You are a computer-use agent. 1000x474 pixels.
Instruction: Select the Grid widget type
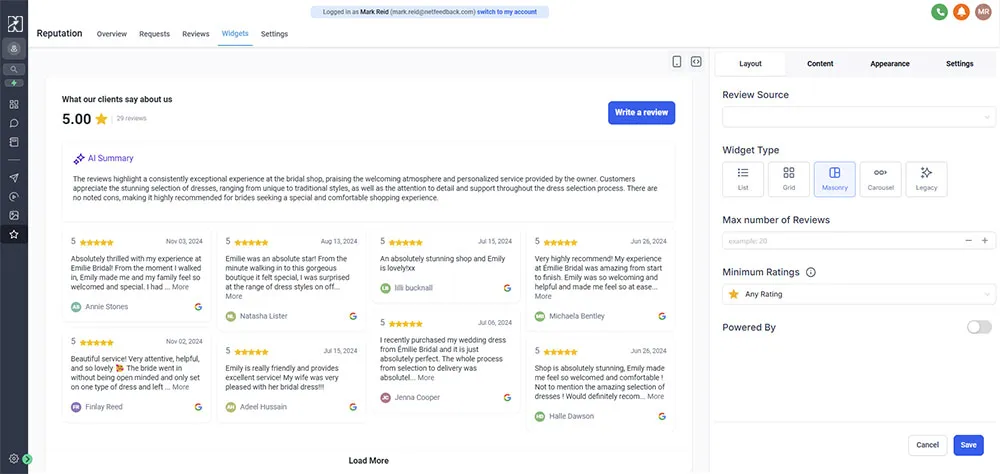pos(789,179)
